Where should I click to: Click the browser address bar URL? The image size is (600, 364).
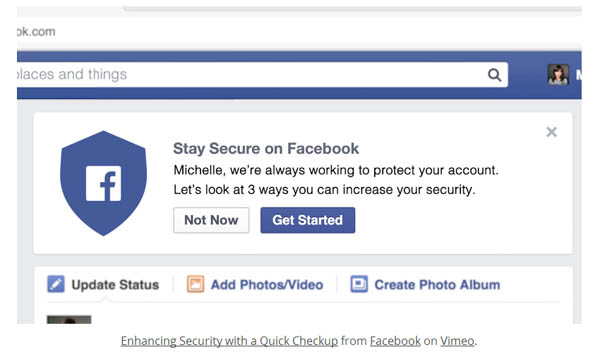(36, 31)
